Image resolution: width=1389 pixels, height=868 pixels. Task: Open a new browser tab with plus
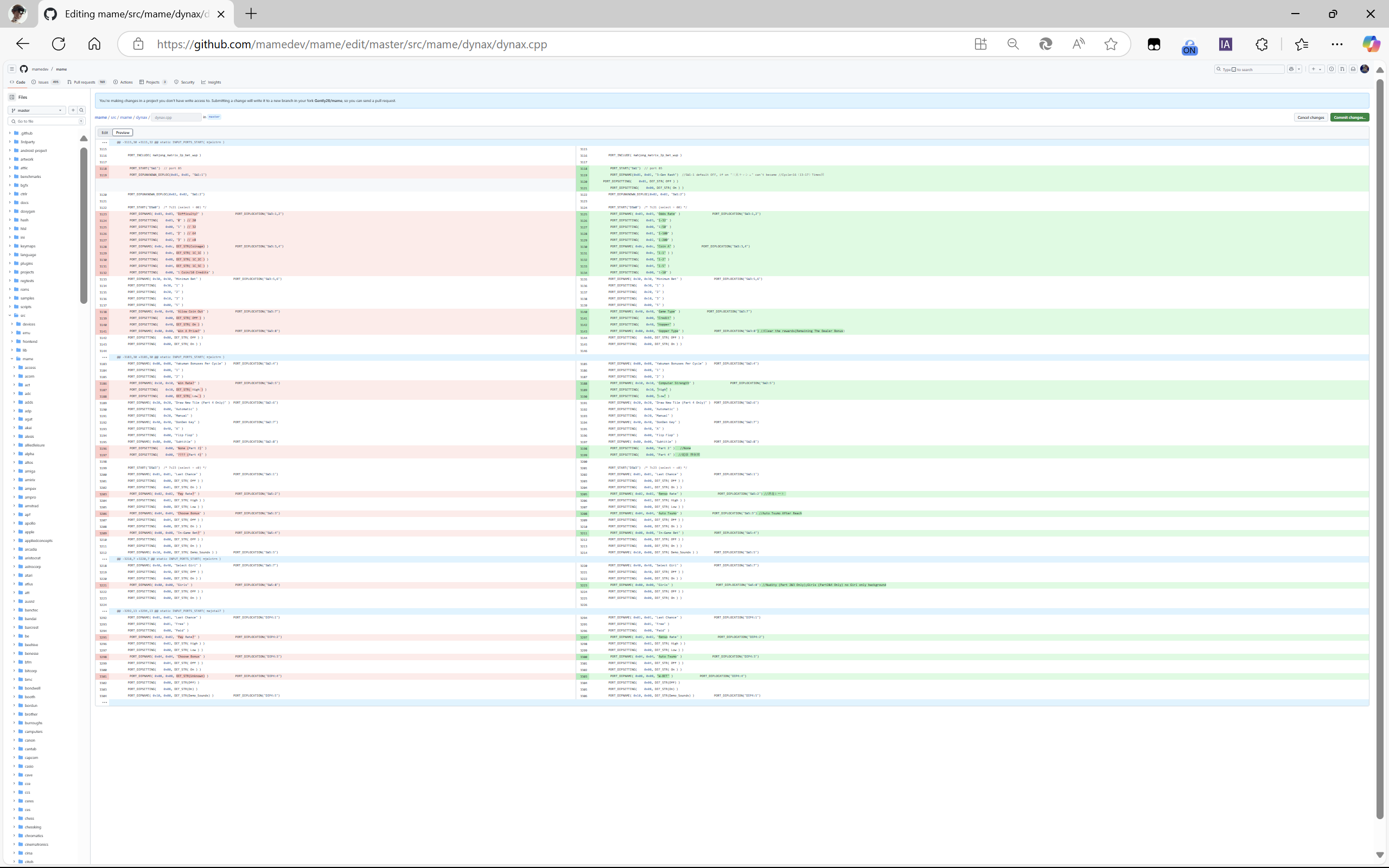251,14
